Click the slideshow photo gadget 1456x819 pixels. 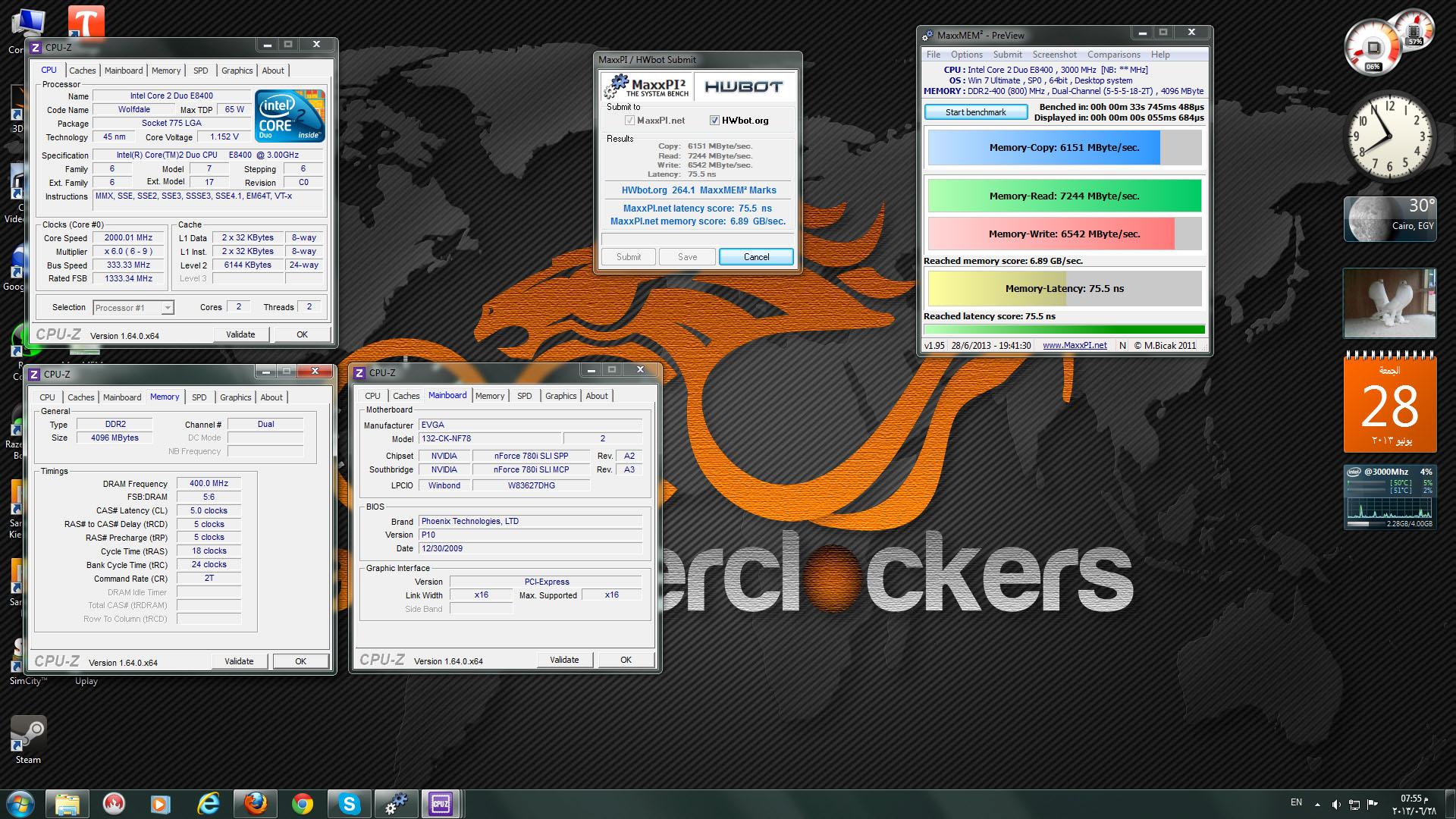(1390, 303)
